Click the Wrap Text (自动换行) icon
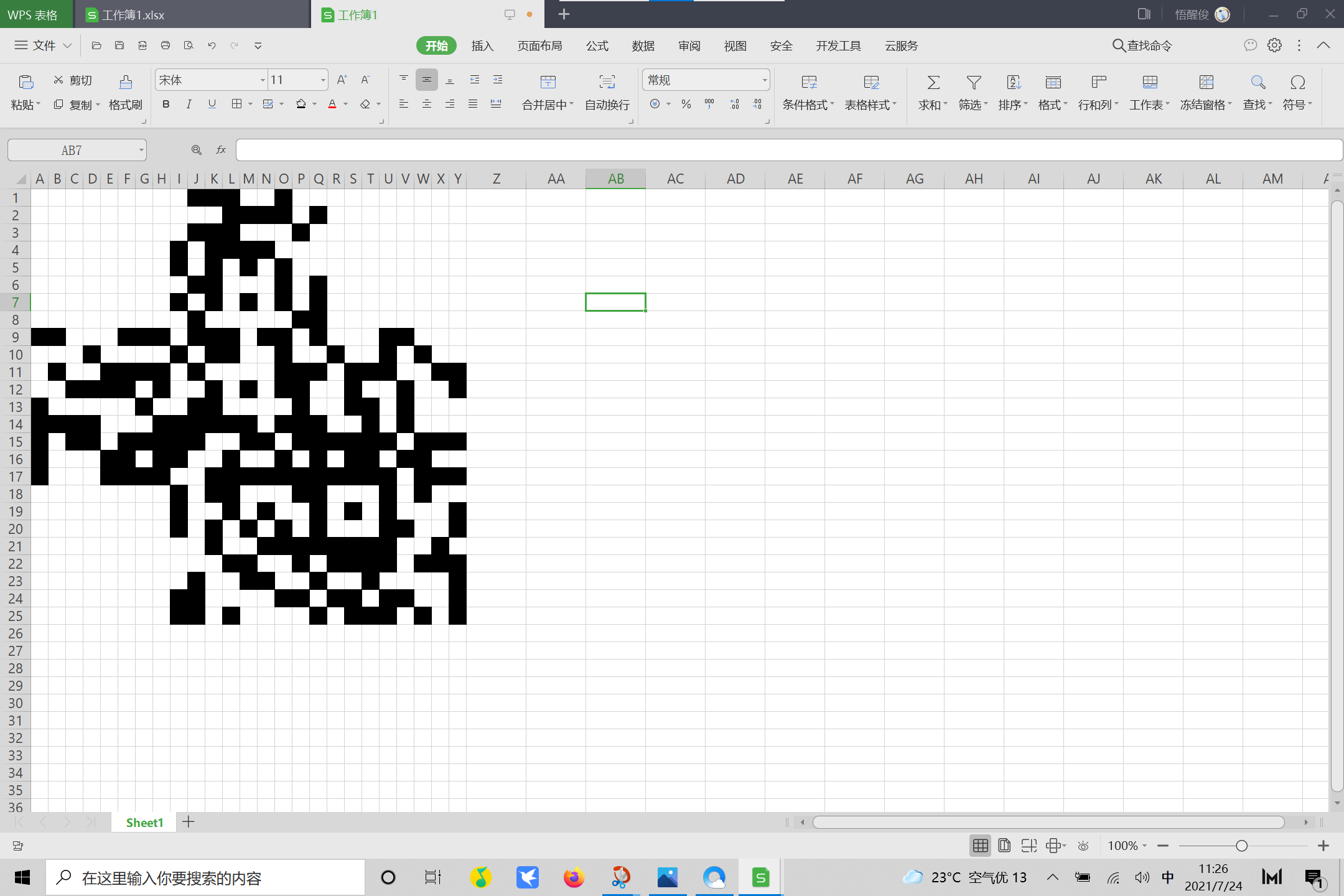 point(607,82)
